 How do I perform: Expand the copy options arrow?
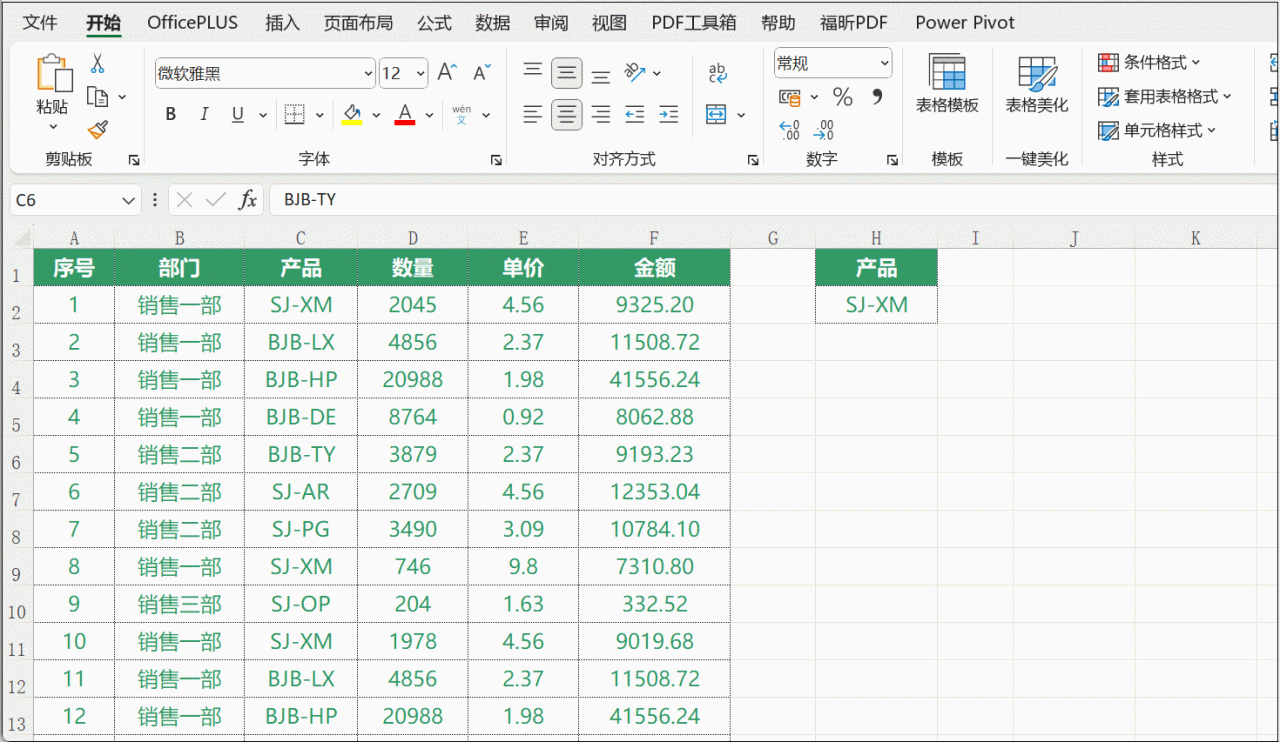click(122, 97)
